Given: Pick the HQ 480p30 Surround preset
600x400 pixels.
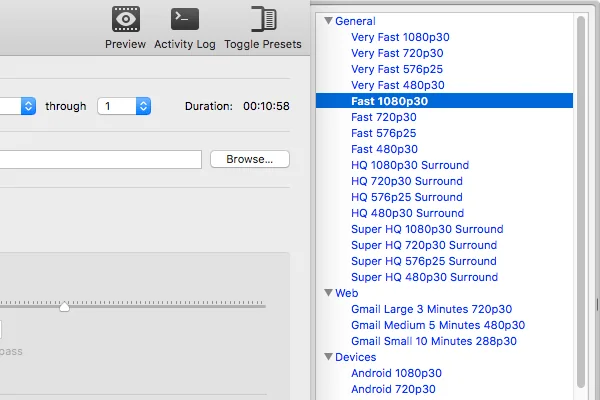Looking at the screenshot, I should (x=408, y=213).
